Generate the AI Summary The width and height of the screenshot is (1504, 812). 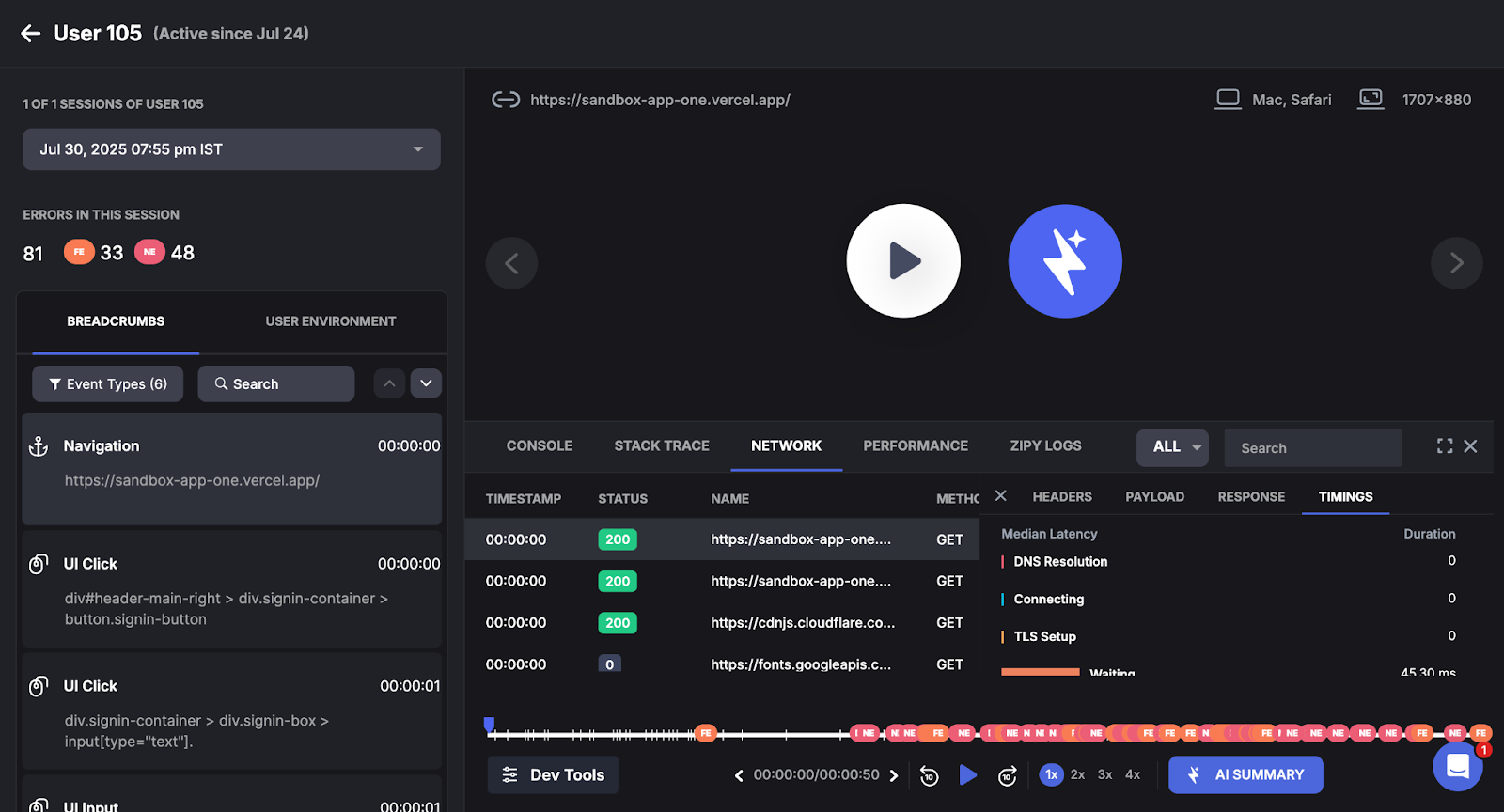[x=1245, y=775]
